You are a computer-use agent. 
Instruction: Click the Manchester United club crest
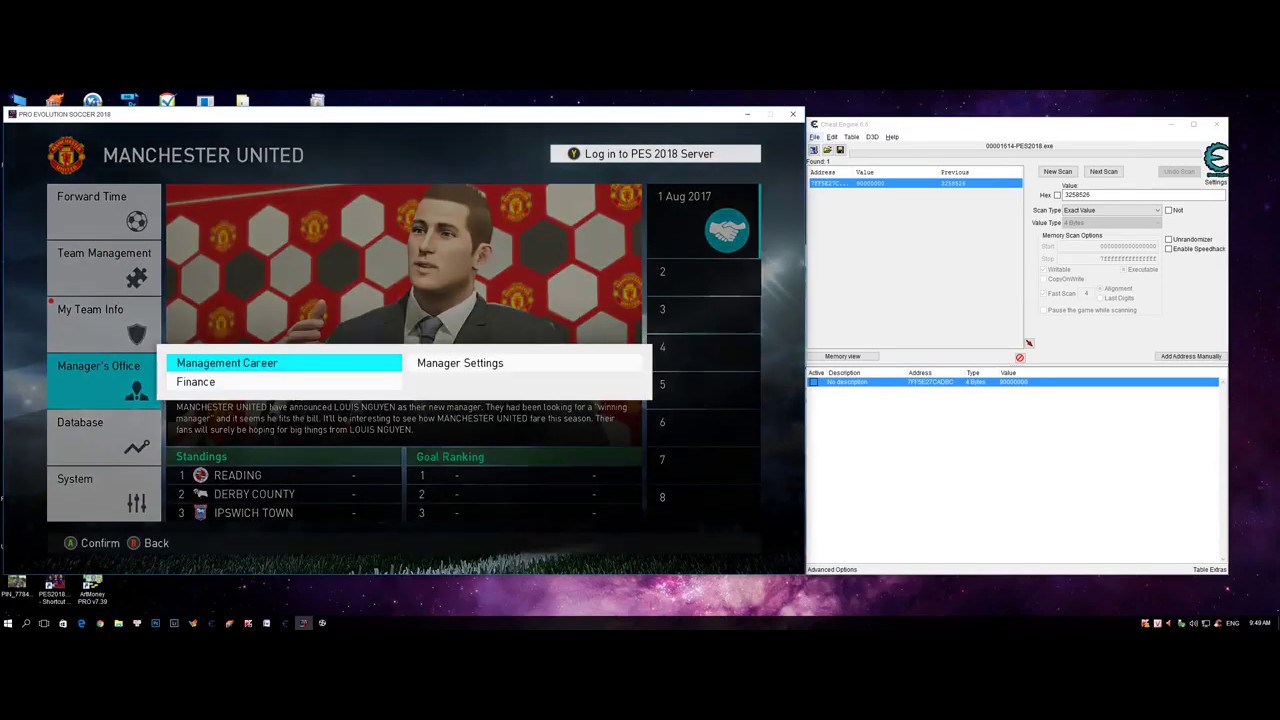pyautogui.click(x=67, y=155)
